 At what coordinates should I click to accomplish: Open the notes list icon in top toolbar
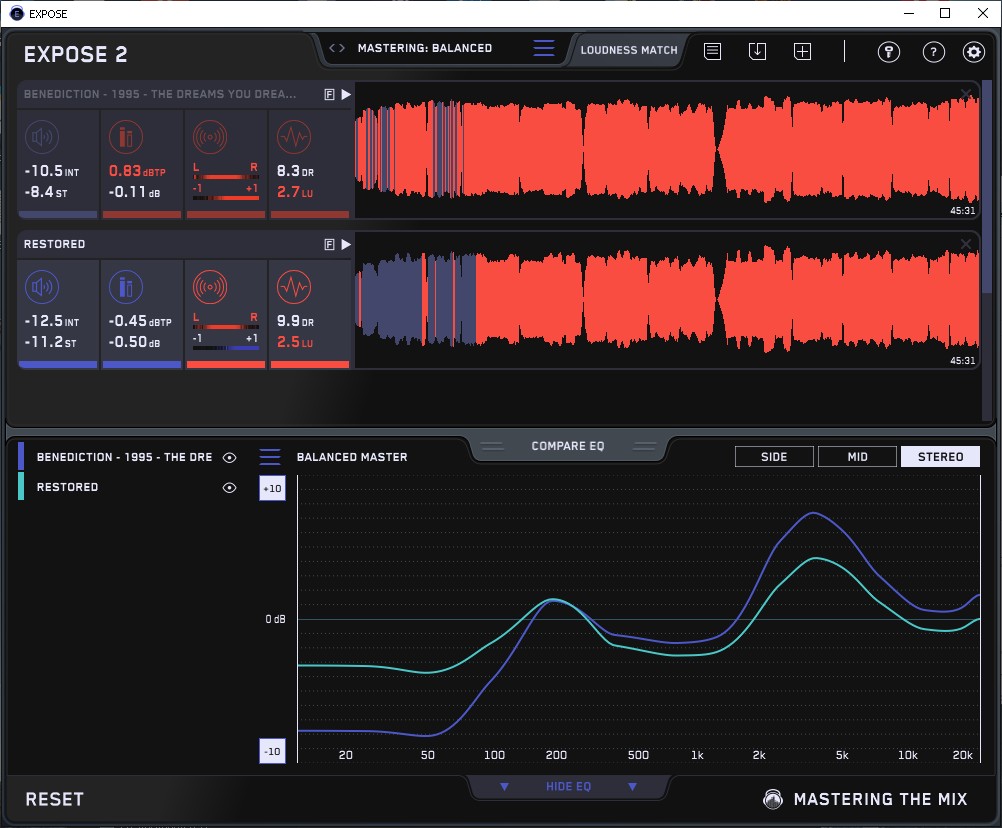click(x=712, y=52)
